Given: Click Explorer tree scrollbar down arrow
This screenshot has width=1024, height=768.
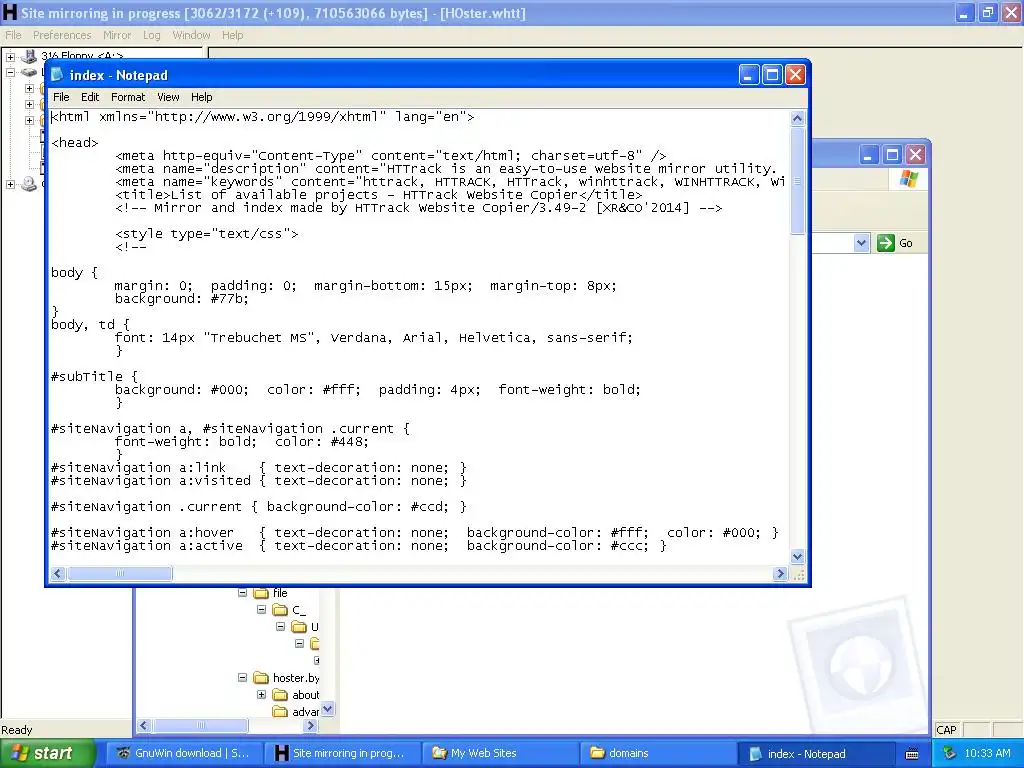Looking at the screenshot, I should coord(328,709).
